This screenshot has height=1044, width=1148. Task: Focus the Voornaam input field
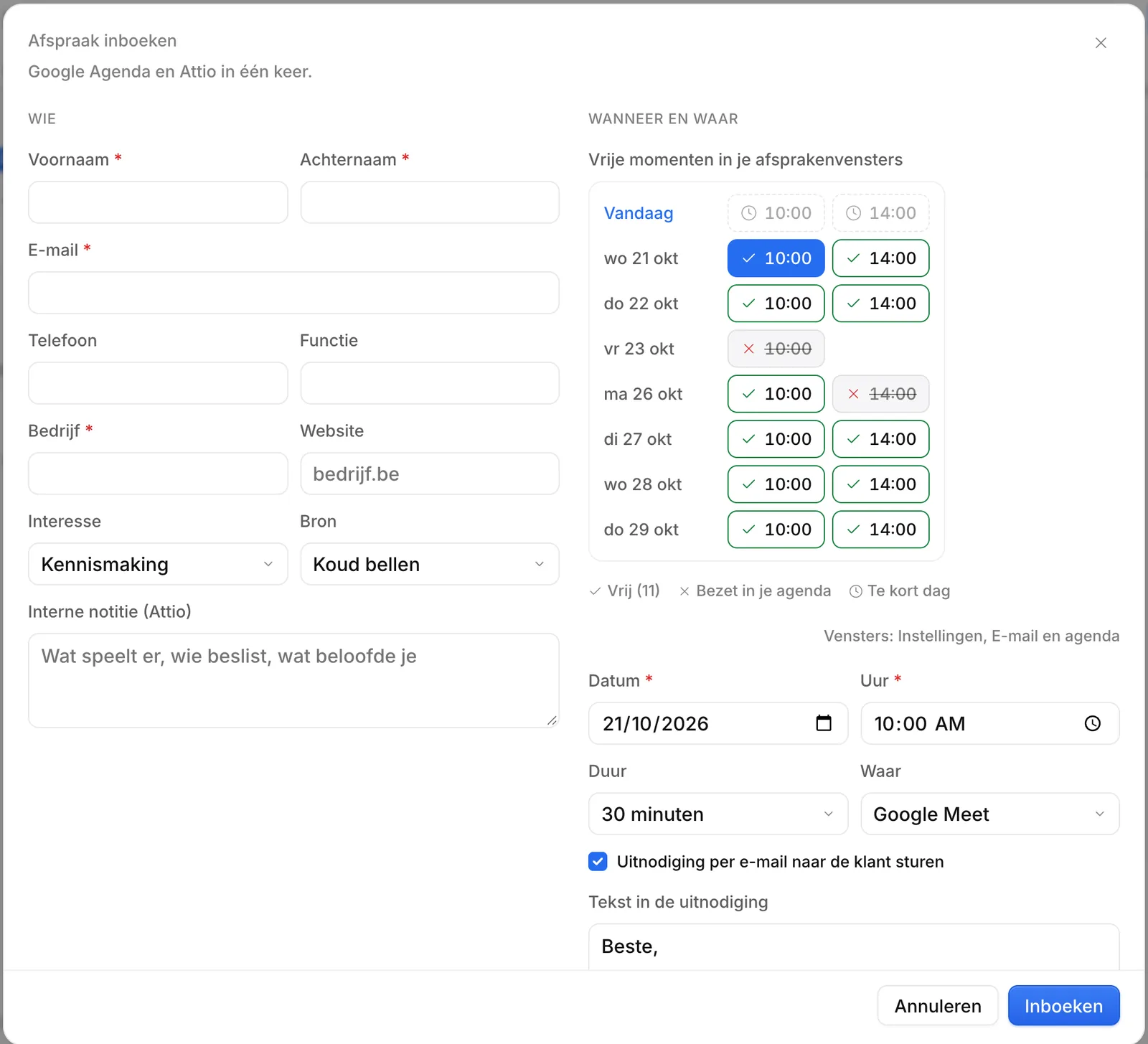(x=158, y=202)
